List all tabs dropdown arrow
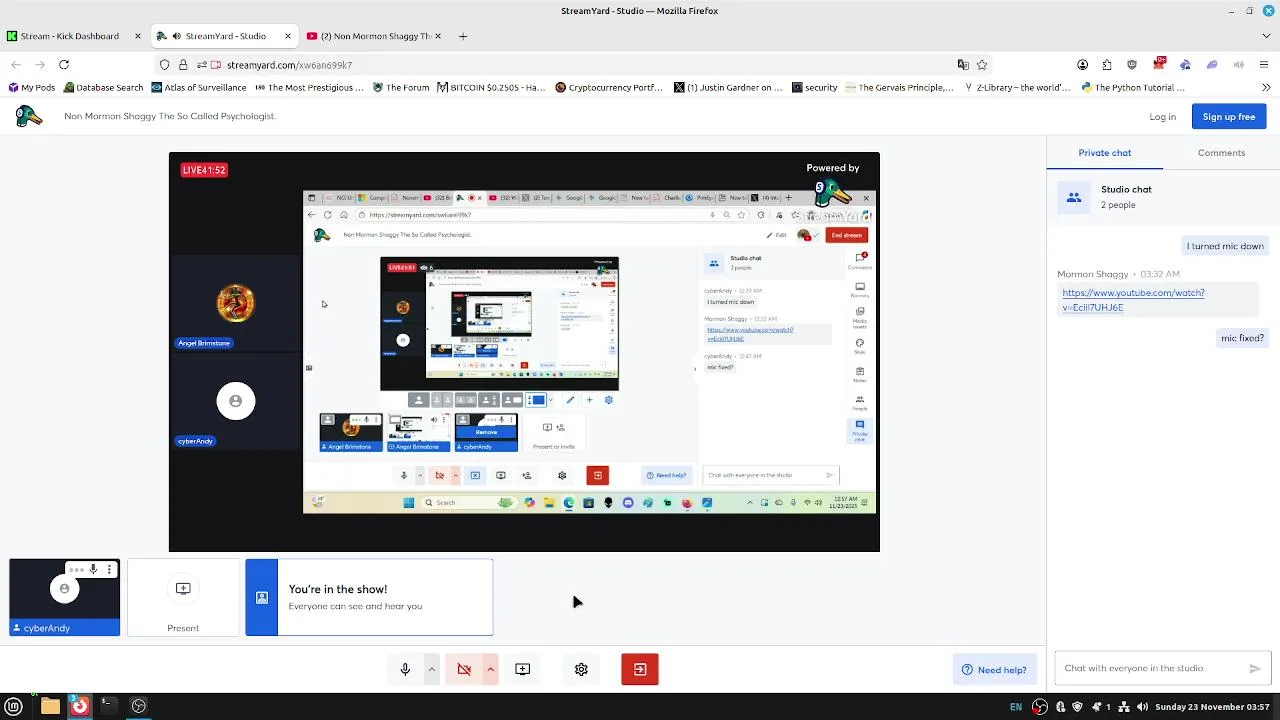This screenshot has width=1280, height=720. click(1266, 36)
